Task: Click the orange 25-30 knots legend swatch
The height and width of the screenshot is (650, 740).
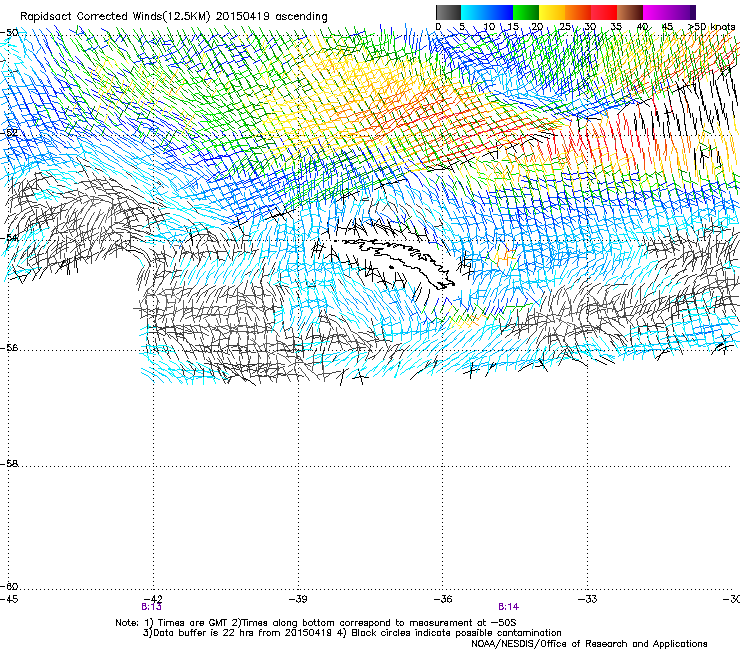Action: pos(578,12)
